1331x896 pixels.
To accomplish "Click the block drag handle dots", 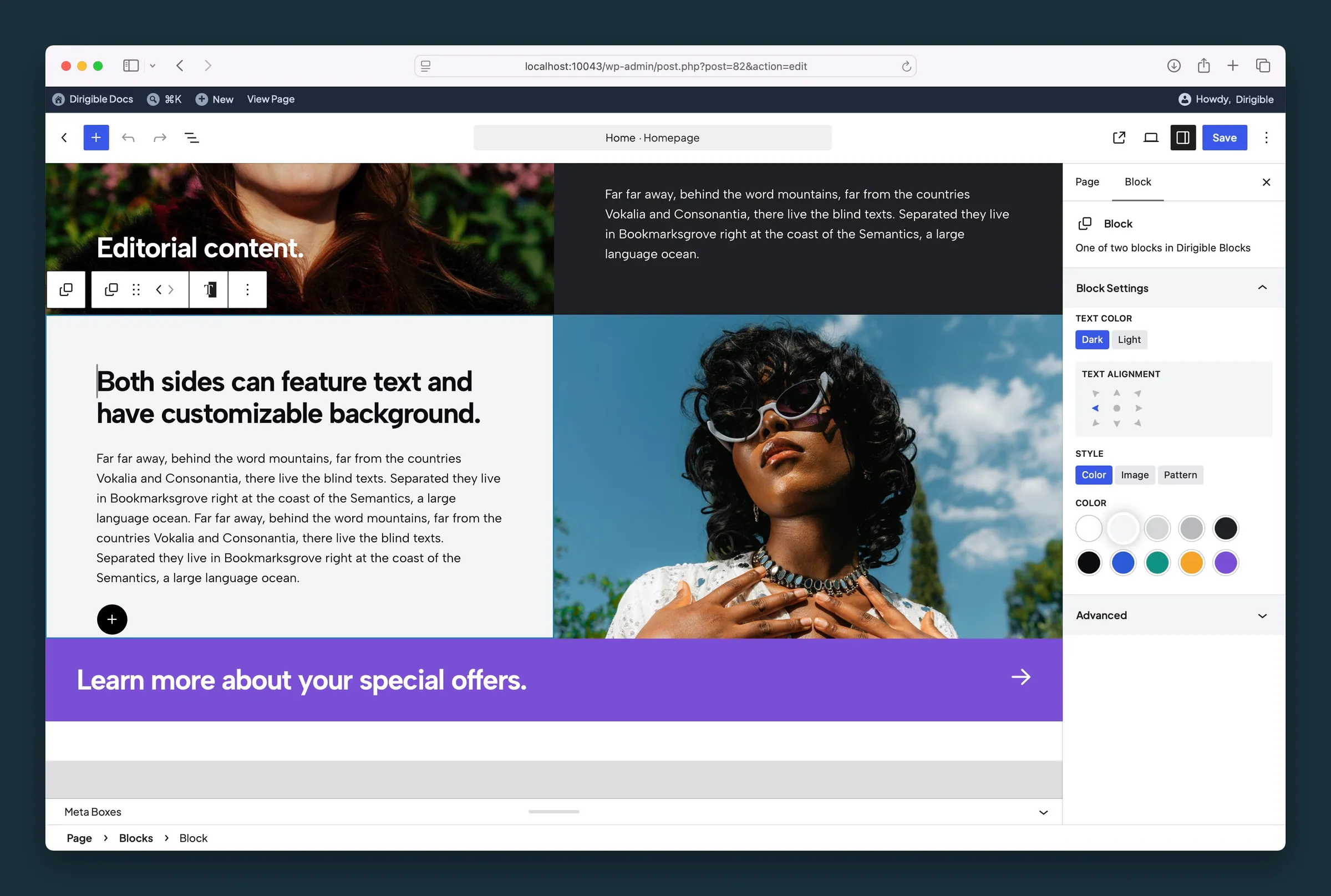I will (x=136, y=290).
